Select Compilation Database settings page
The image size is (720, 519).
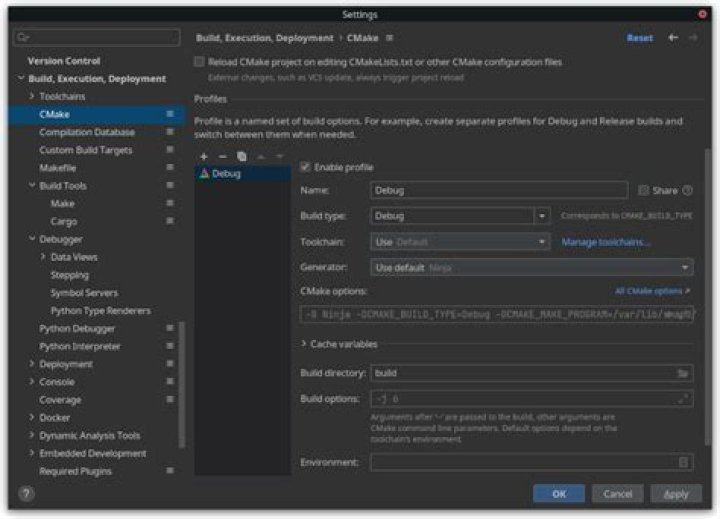pyautogui.click(x=87, y=132)
